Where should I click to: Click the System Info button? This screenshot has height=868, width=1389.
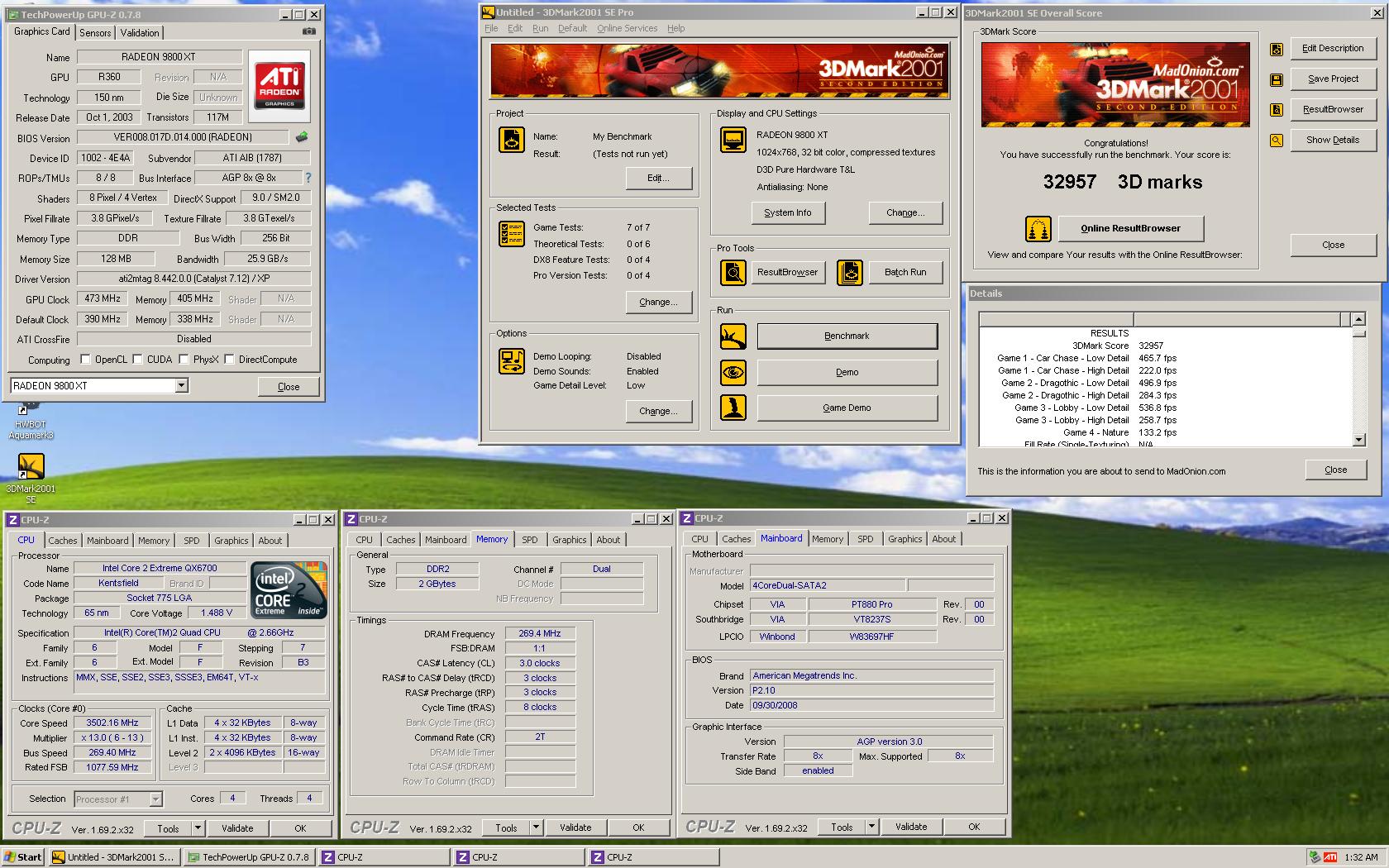tap(787, 212)
